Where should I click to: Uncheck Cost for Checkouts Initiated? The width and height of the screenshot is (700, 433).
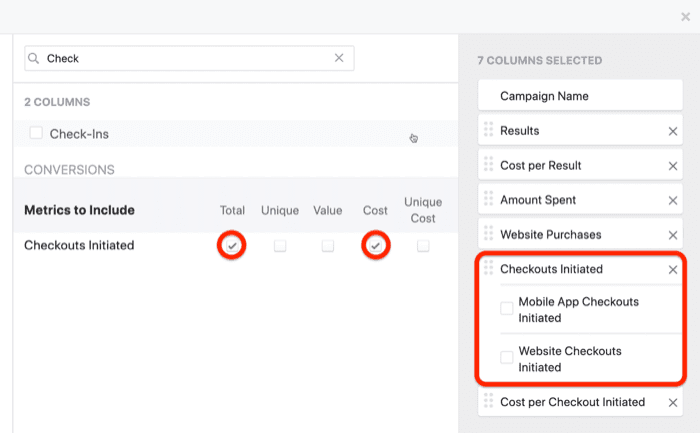[375, 245]
